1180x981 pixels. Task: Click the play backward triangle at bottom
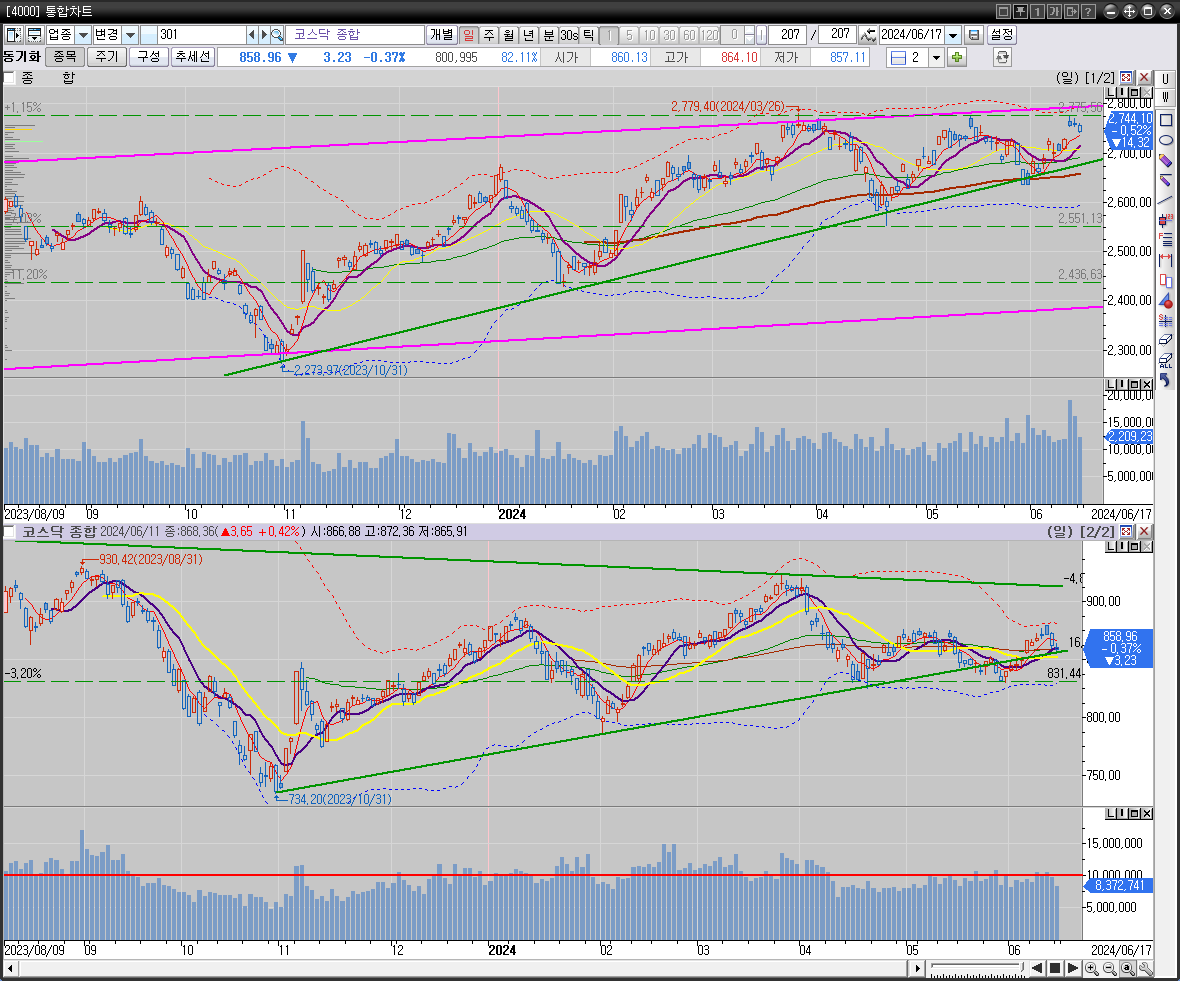click(x=1037, y=968)
